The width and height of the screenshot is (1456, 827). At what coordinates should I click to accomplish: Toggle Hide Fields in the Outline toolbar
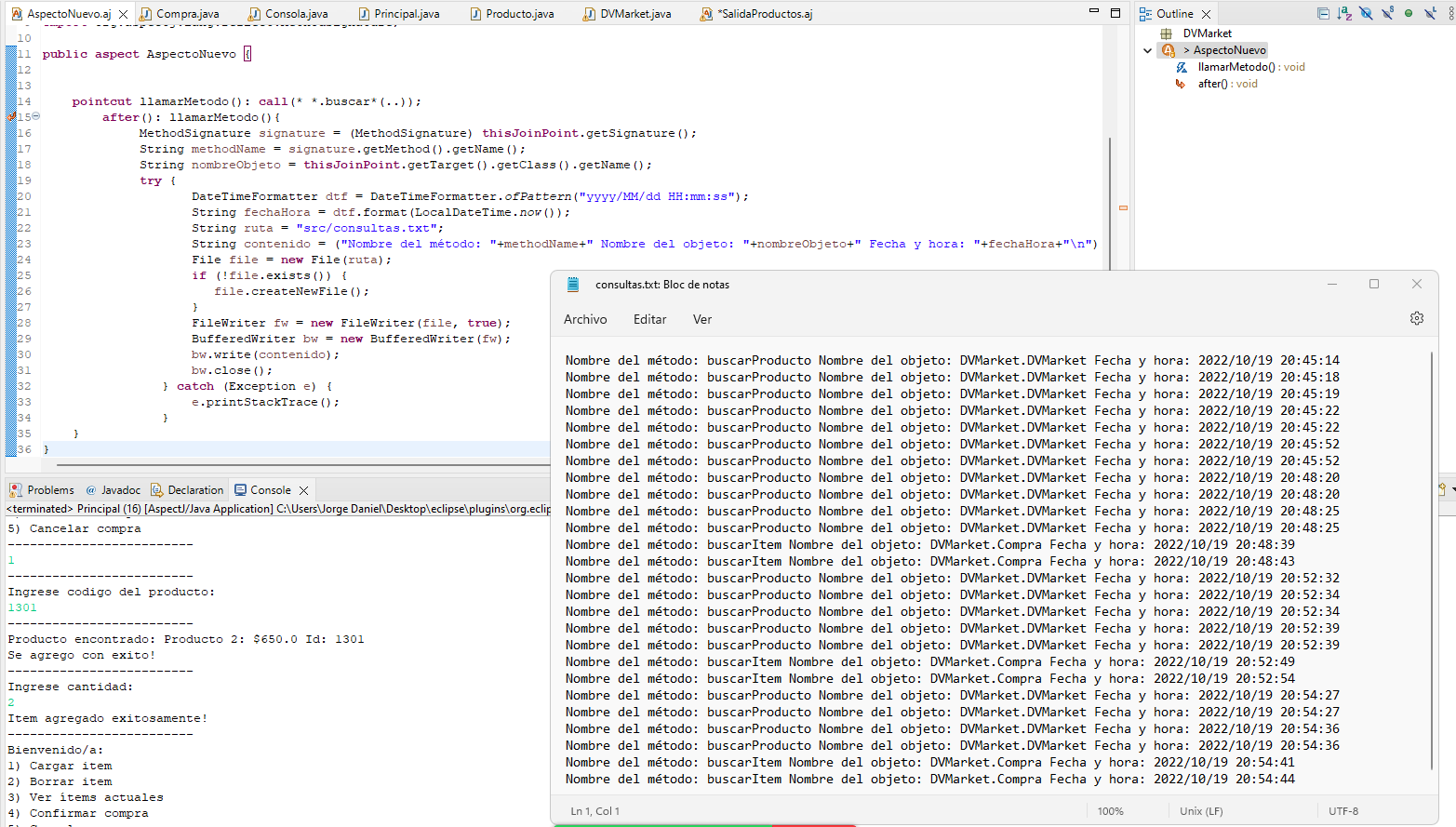(1367, 12)
